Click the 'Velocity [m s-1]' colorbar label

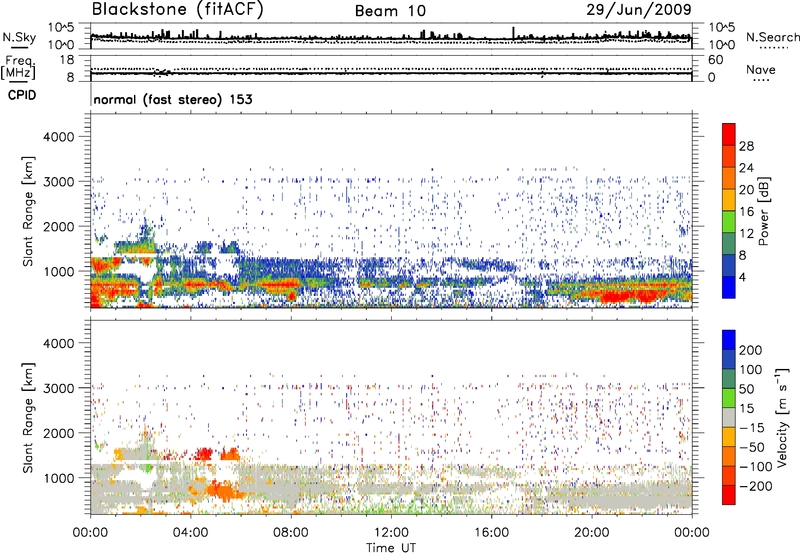click(782, 417)
